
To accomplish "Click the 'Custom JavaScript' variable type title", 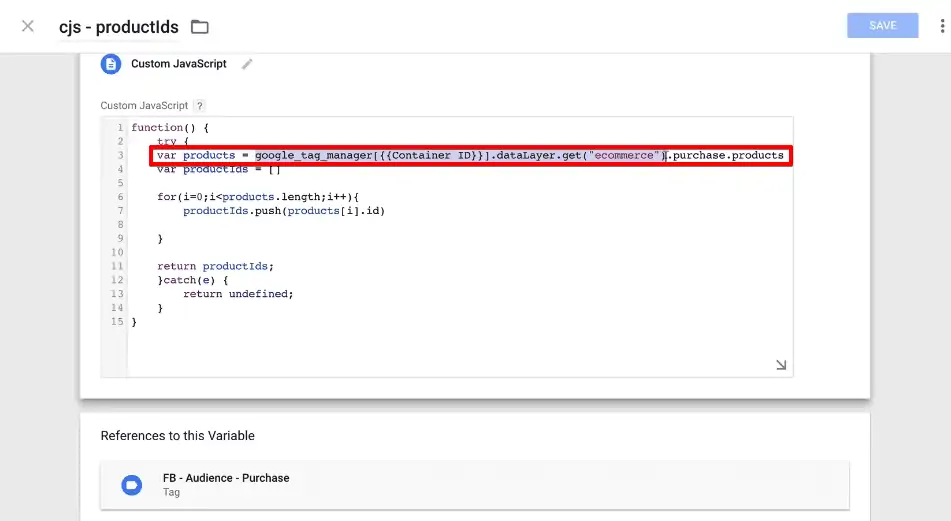I will point(179,64).
